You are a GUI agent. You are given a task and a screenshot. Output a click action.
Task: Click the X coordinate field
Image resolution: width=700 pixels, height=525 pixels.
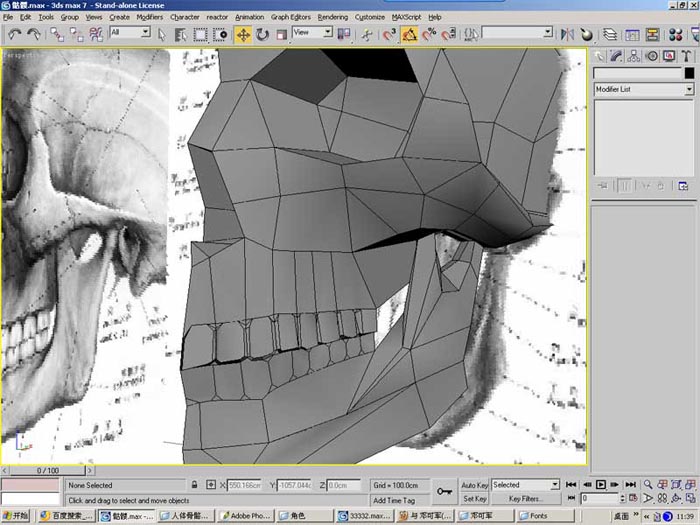coord(245,485)
